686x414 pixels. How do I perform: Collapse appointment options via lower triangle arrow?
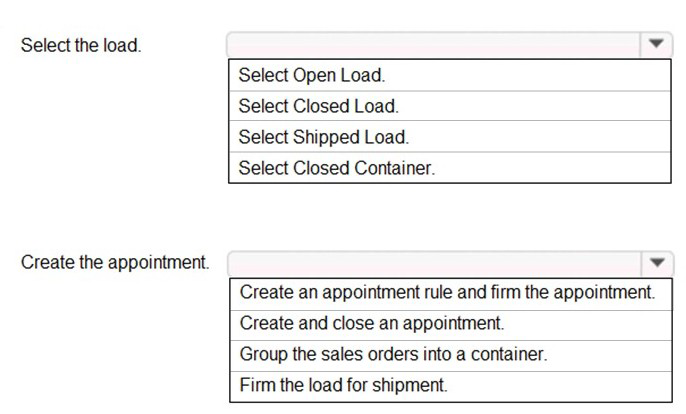click(657, 263)
